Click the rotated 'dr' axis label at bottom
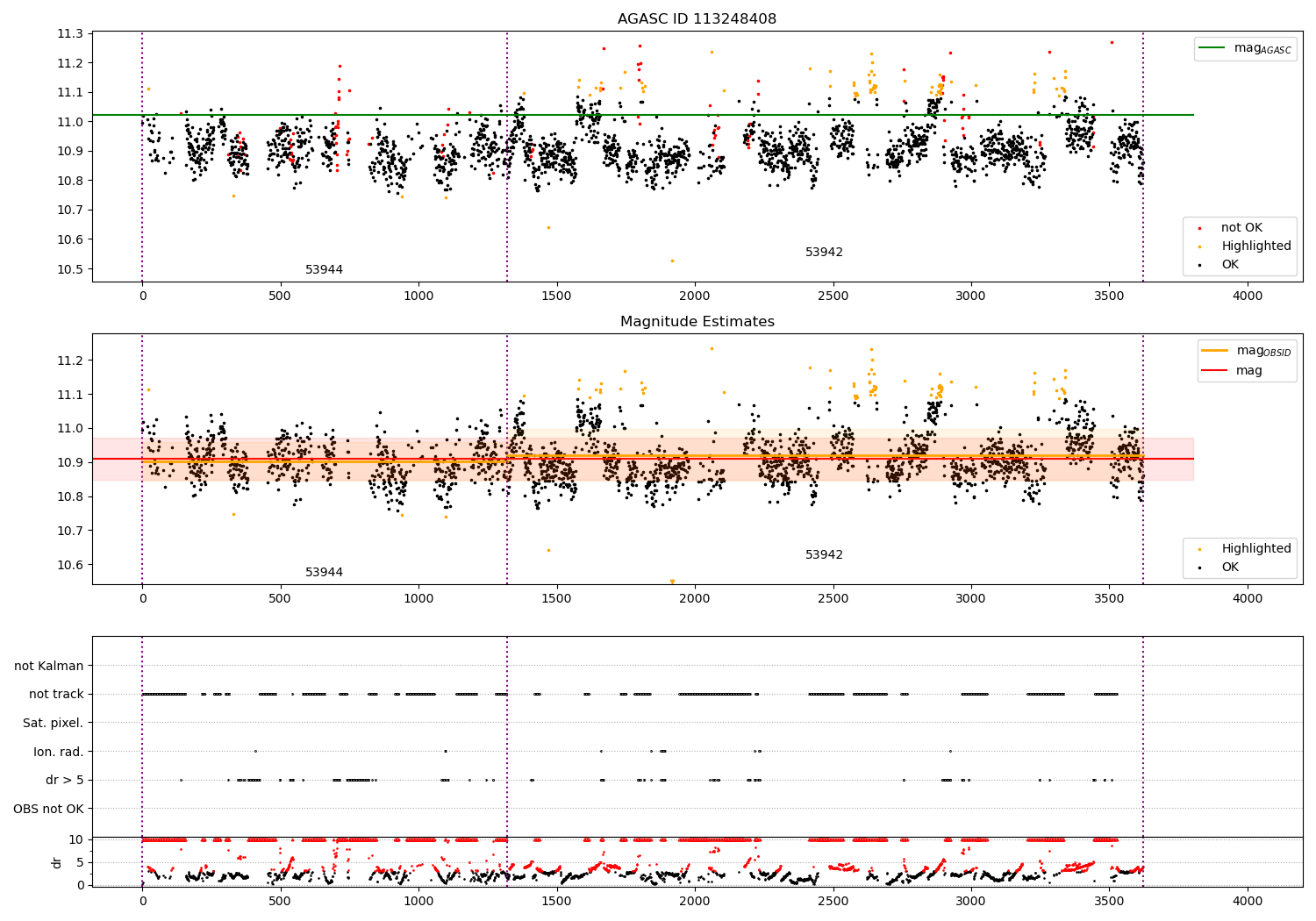The image size is (1316, 921). 57,862
